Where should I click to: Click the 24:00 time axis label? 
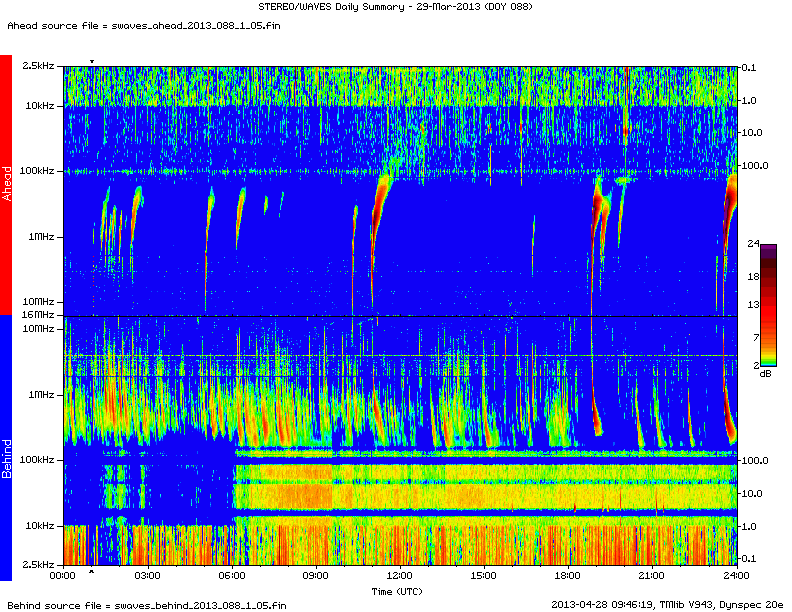[736, 577]
